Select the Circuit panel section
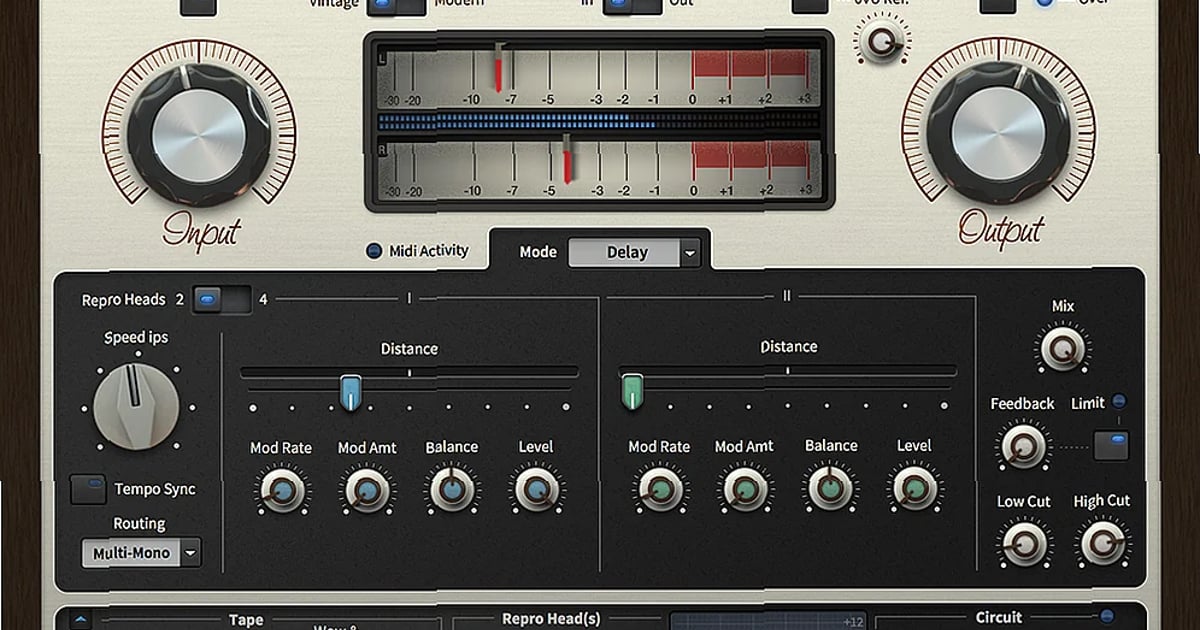The width and height of the screenshot is (1200, 630). coord(997,618)
